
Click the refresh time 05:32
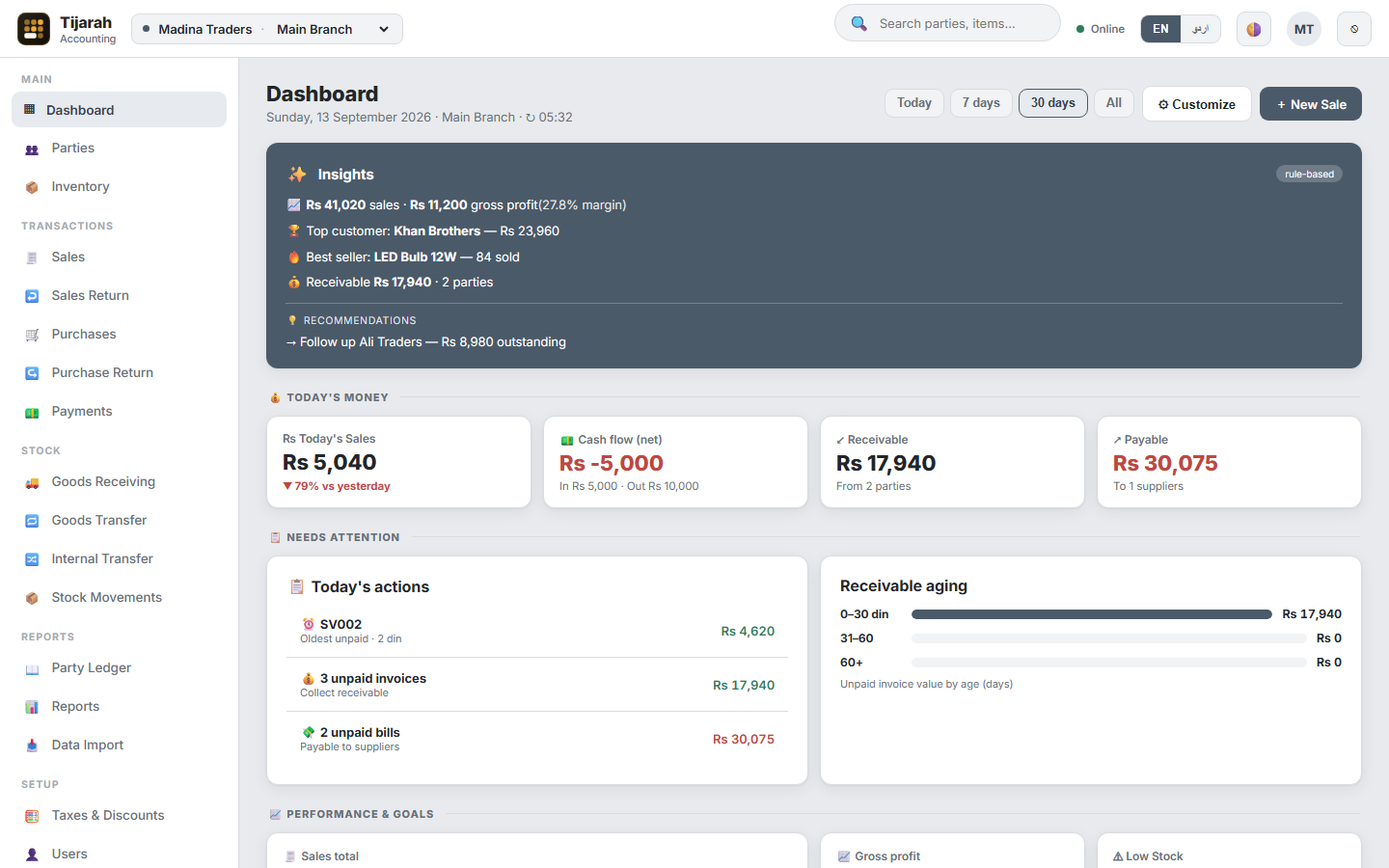(549, 118)
